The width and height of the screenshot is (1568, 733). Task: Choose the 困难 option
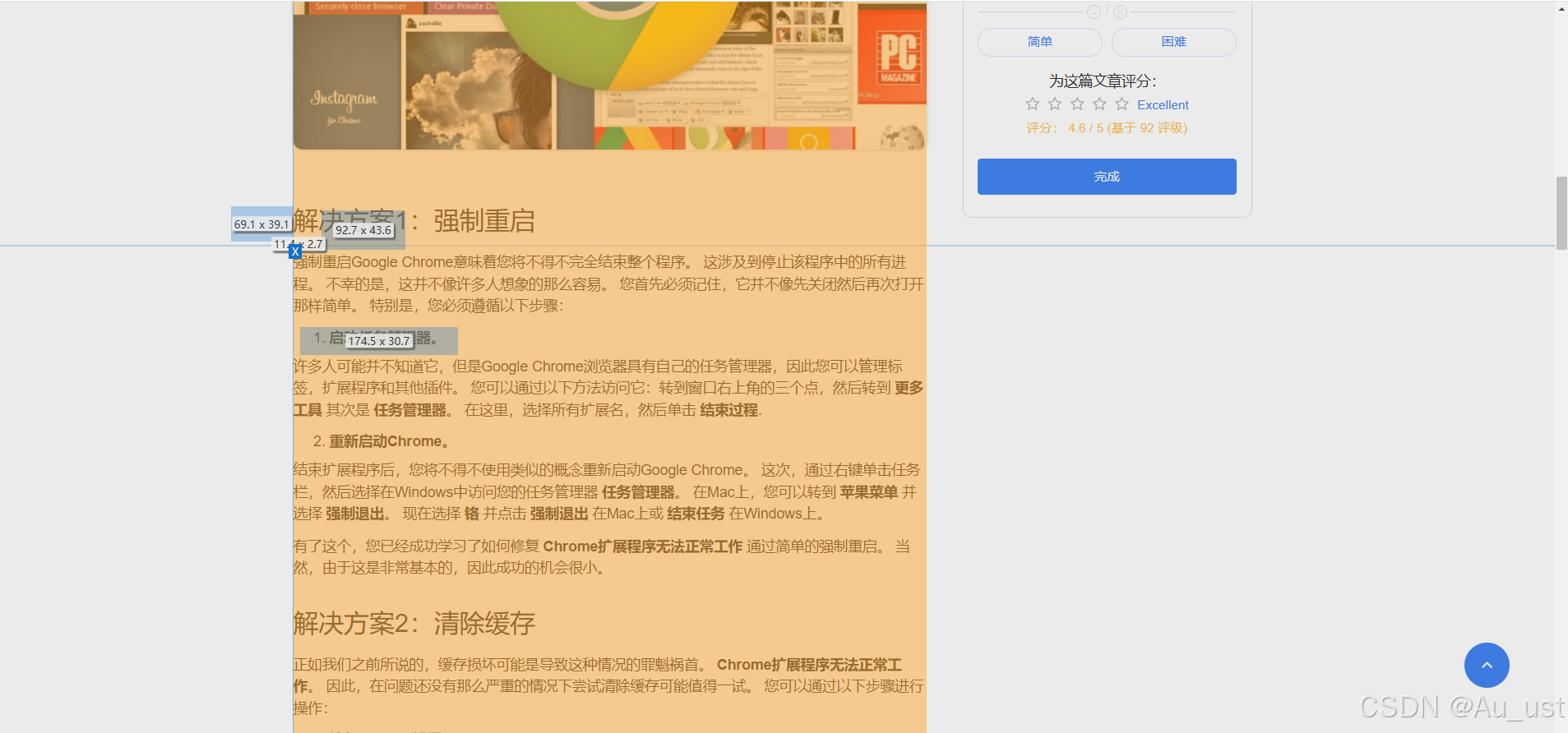click(1173, 42)
